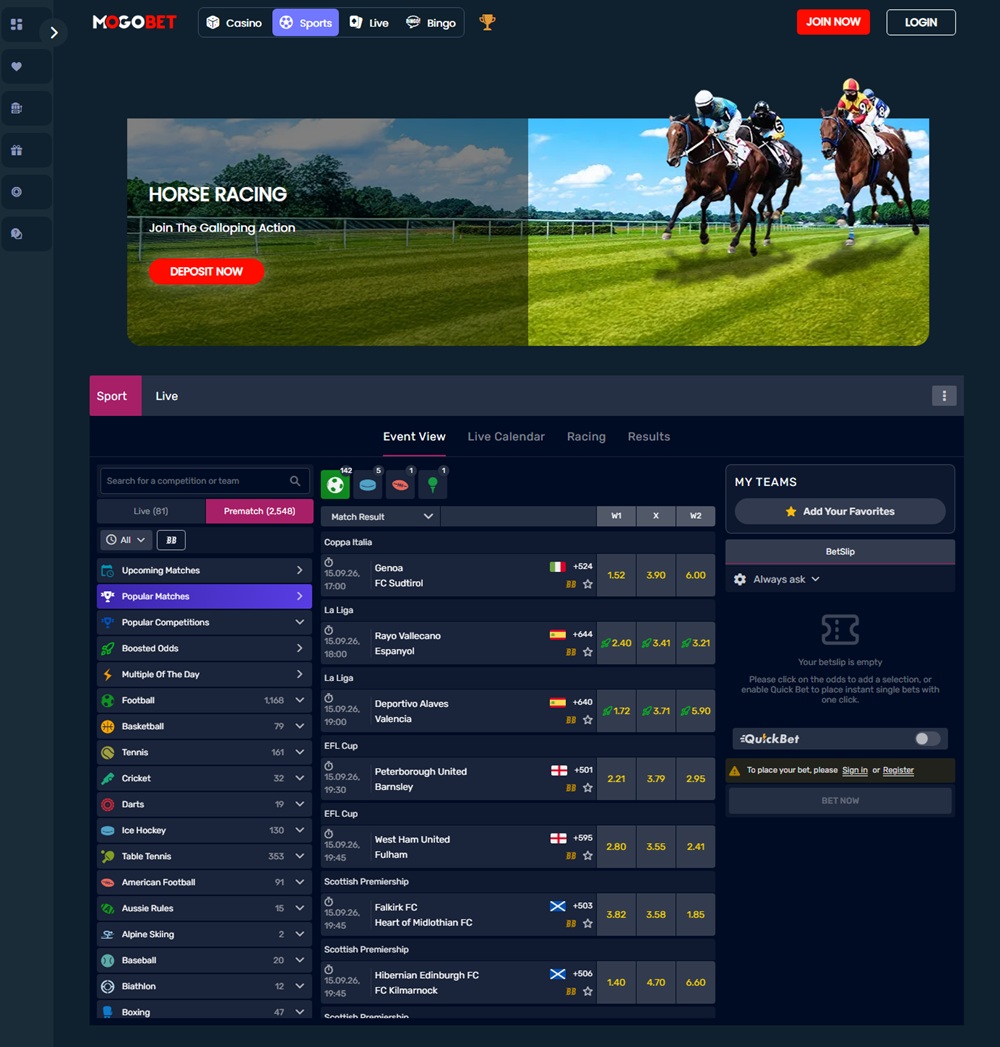Pick West Ham vs Fulham draw odds 3.55
Image resolution: width=1000 pixels, height=1047 pixels.
pos(656,846)
